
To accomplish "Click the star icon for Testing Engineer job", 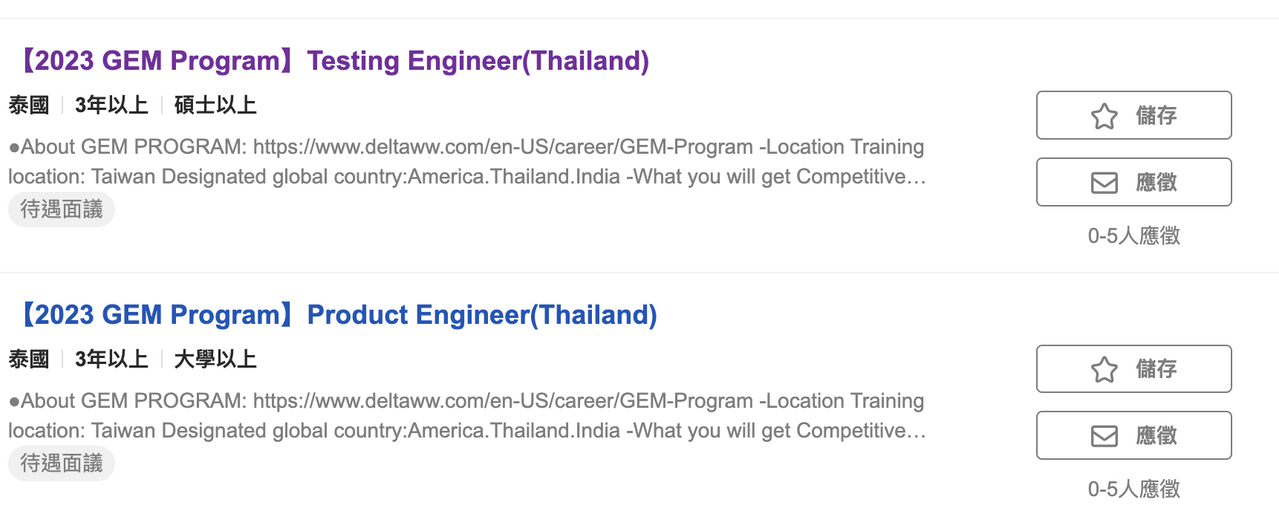I will (1104, 116).
